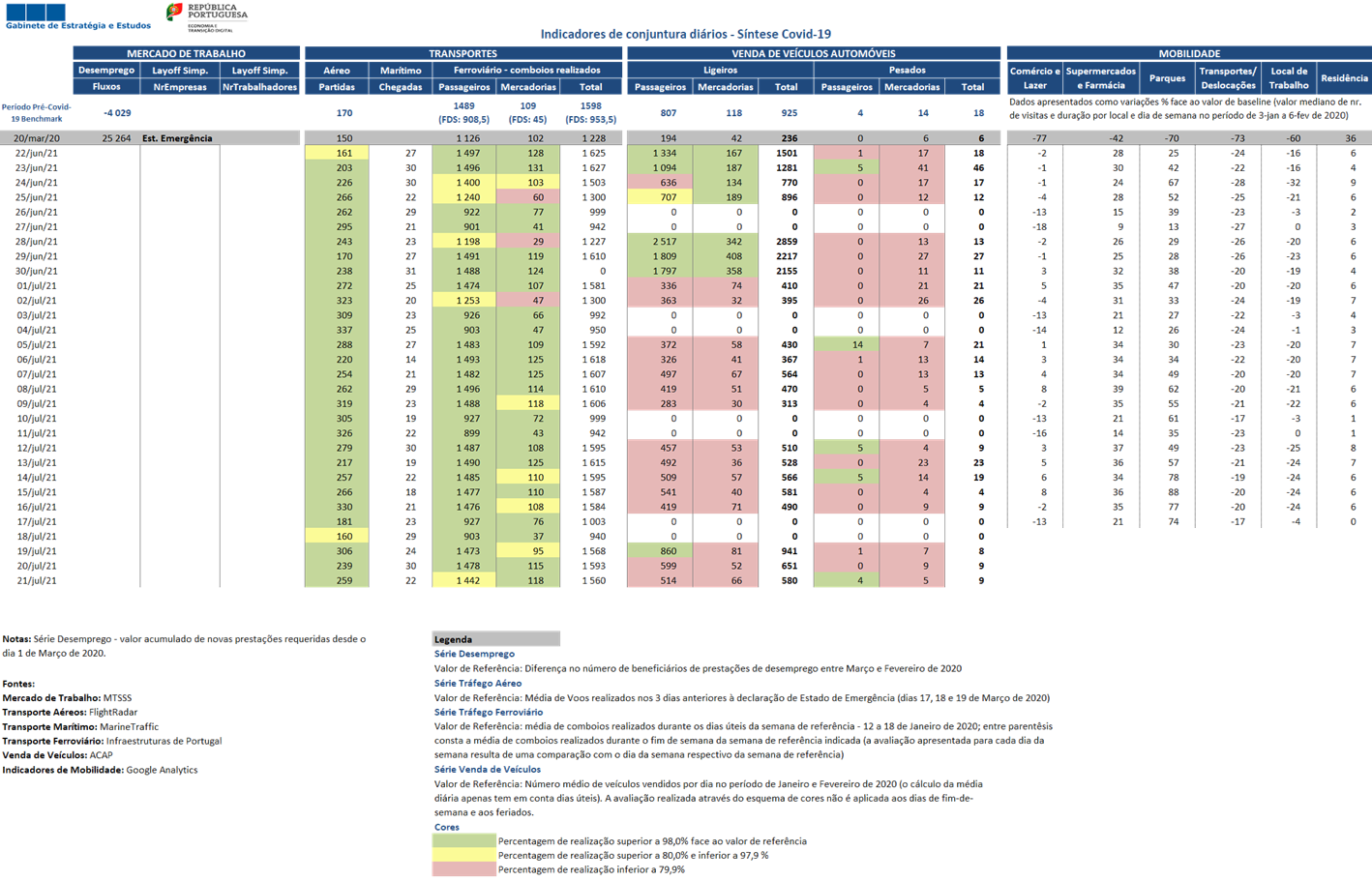
Task: Select the 20/mar/20 date cell
Action: [x=37, y=138]
